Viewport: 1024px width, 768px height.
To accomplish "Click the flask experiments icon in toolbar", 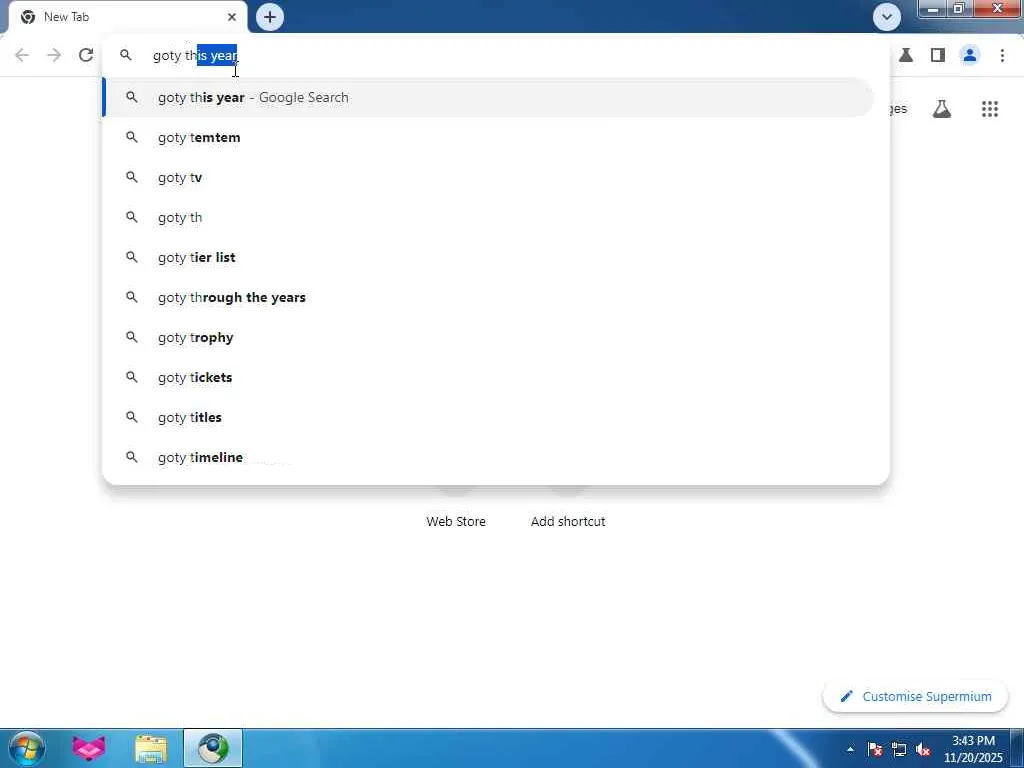I will [906, 56].
